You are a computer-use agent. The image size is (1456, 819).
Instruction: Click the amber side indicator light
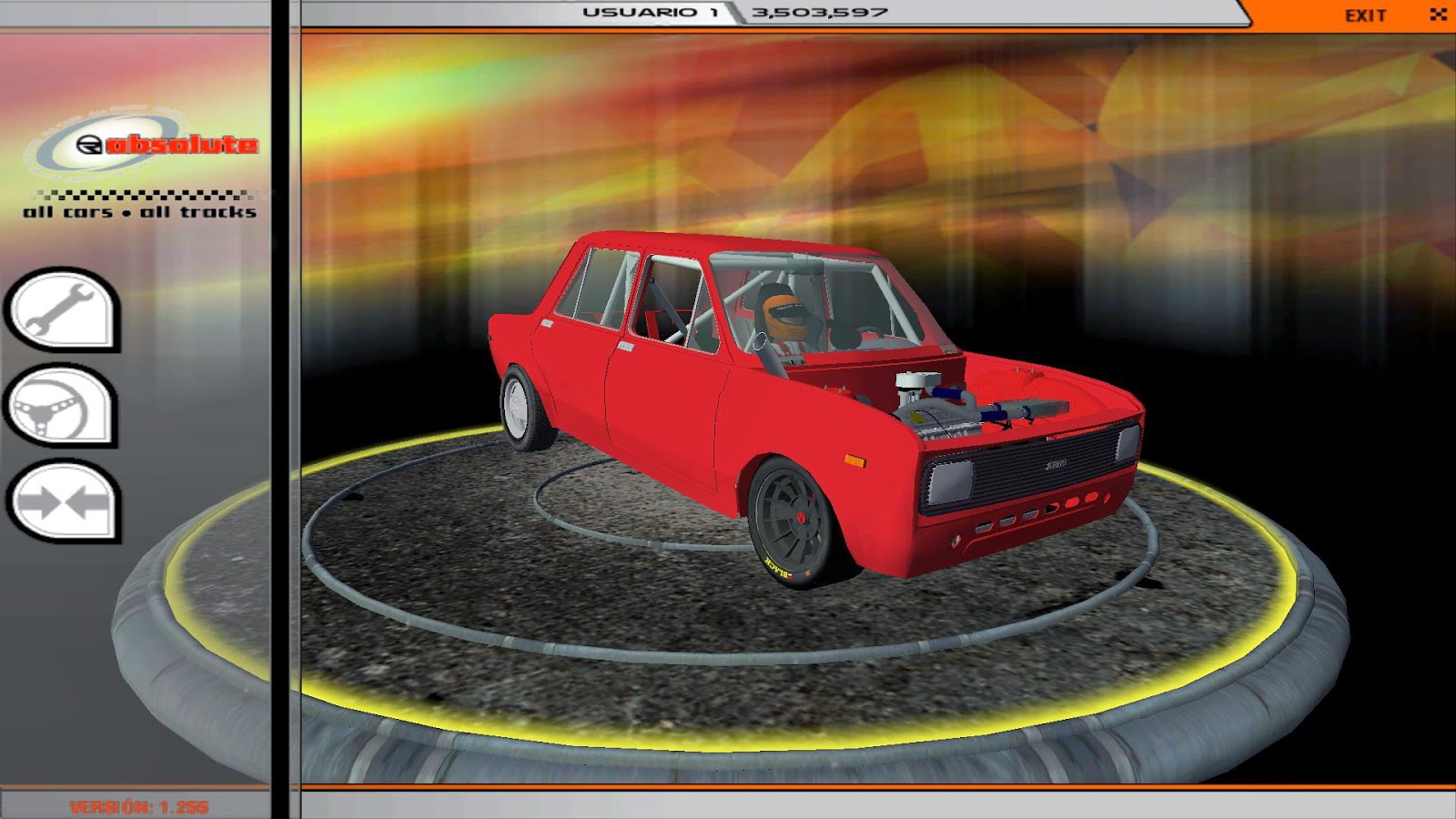(854, 462)
